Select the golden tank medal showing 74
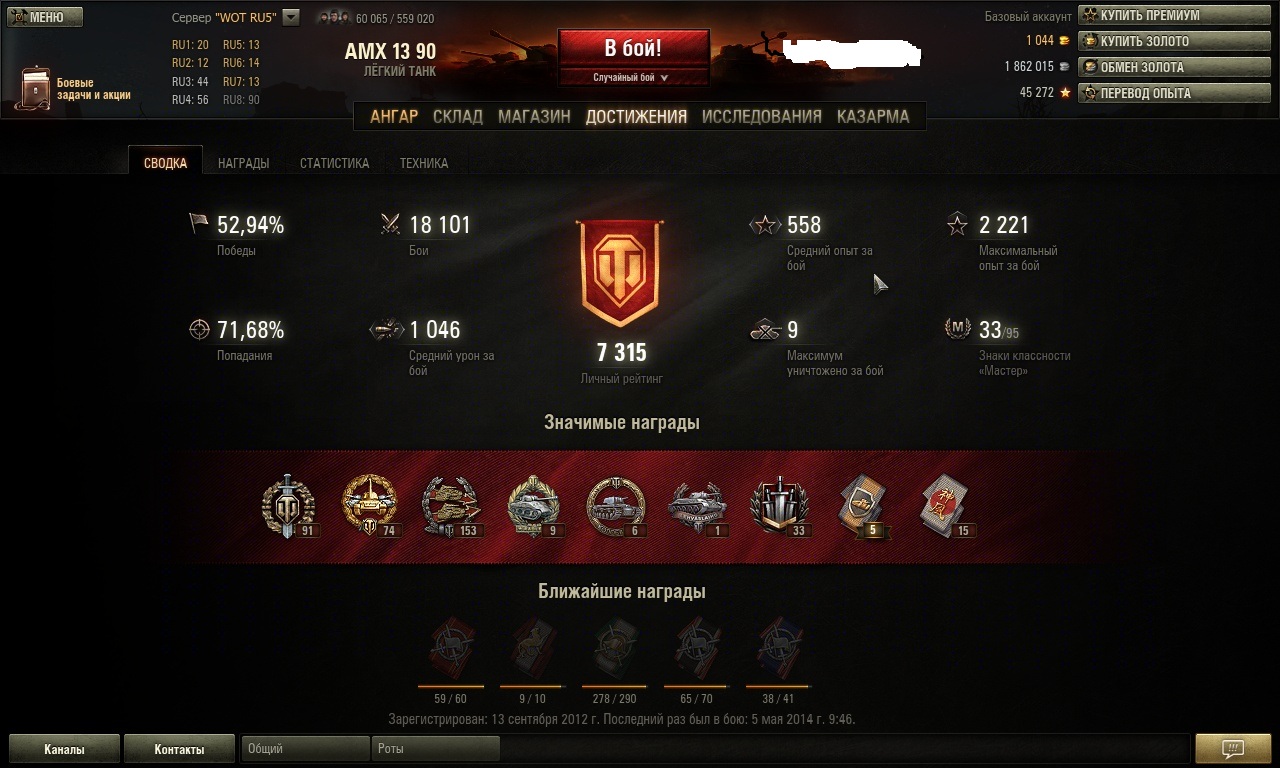1280x768 pixels. pos(370,506)
